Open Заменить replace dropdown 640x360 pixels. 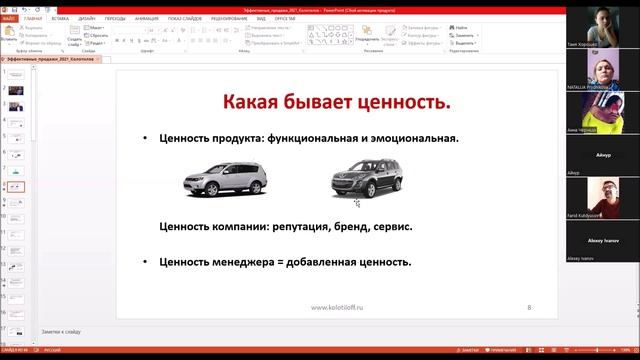click(x=464, y=36)
